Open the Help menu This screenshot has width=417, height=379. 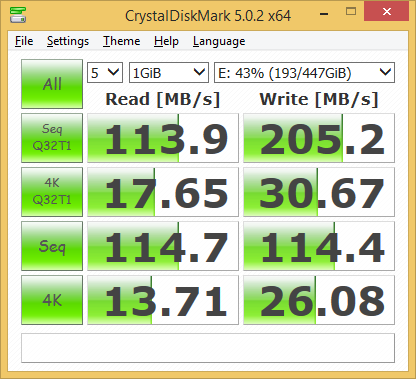(166, 41)
